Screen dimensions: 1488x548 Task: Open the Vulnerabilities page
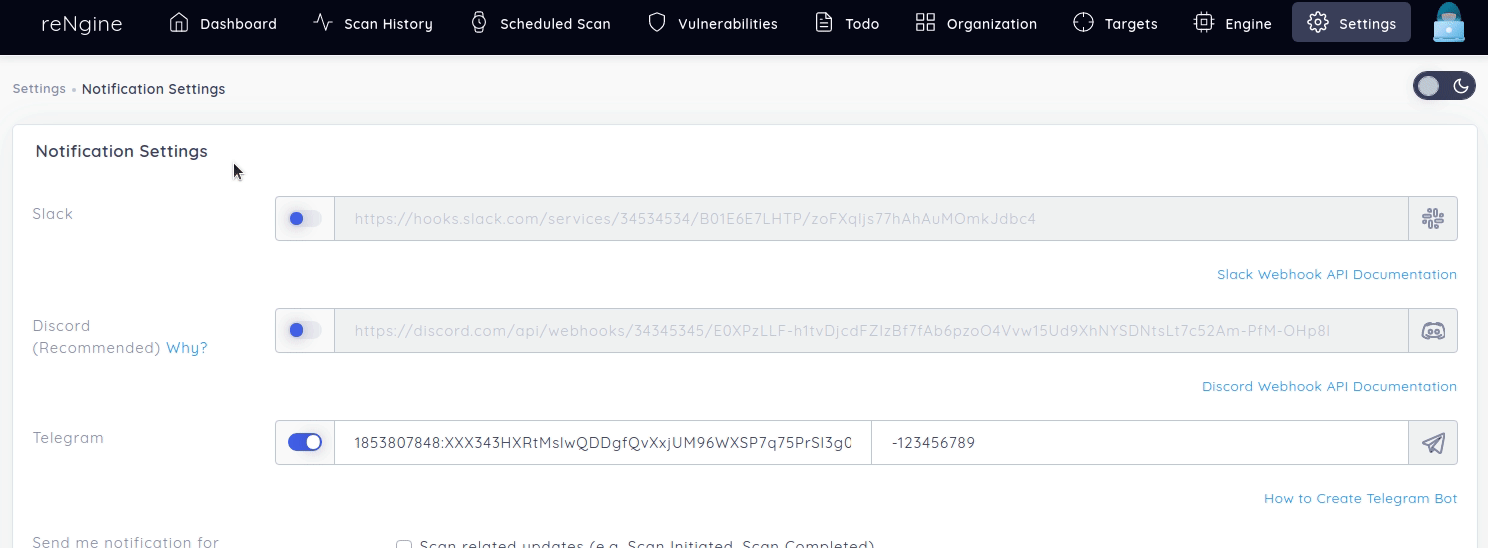pos(712,23)
